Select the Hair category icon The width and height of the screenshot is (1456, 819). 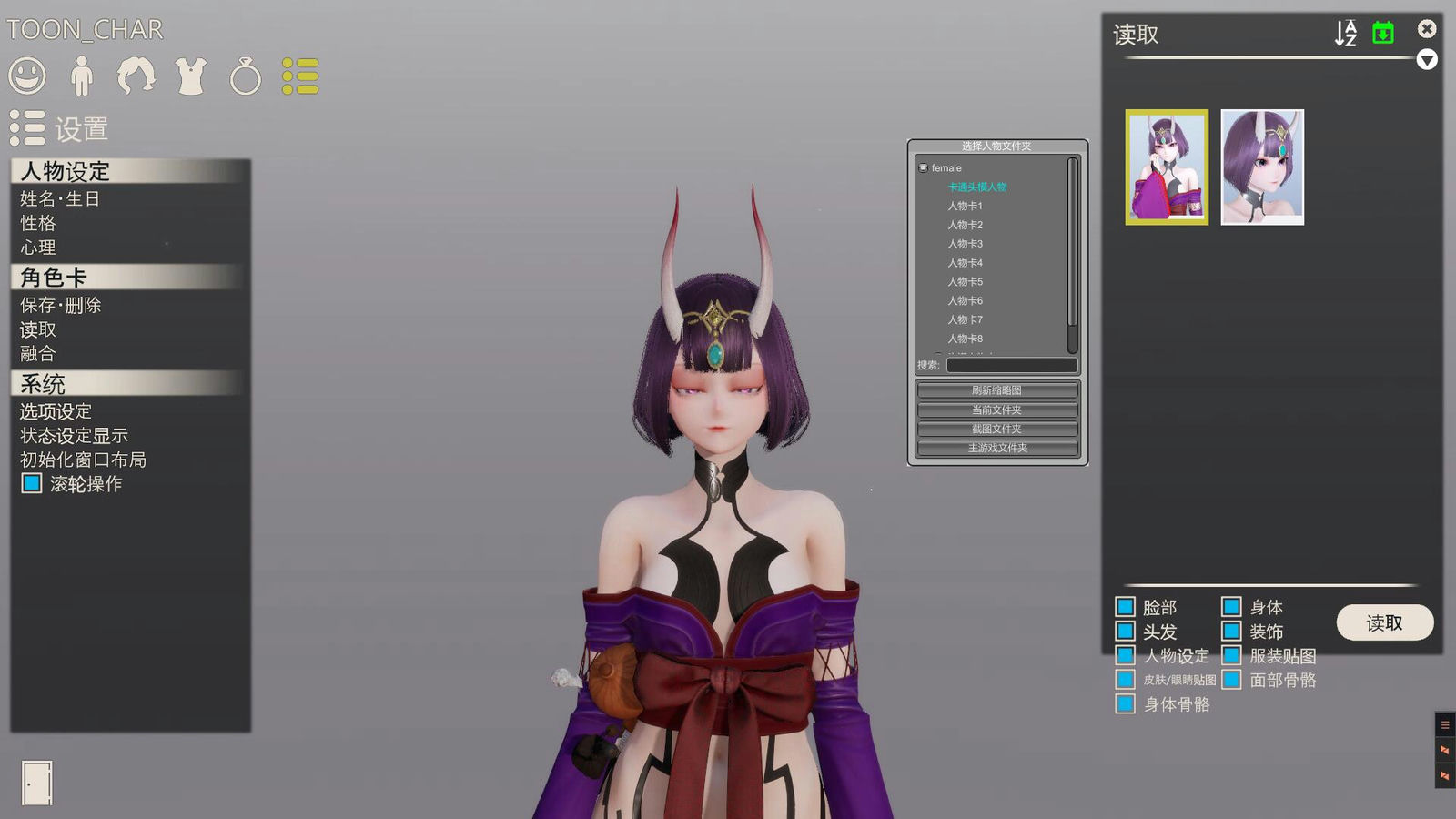pos(136,76)
